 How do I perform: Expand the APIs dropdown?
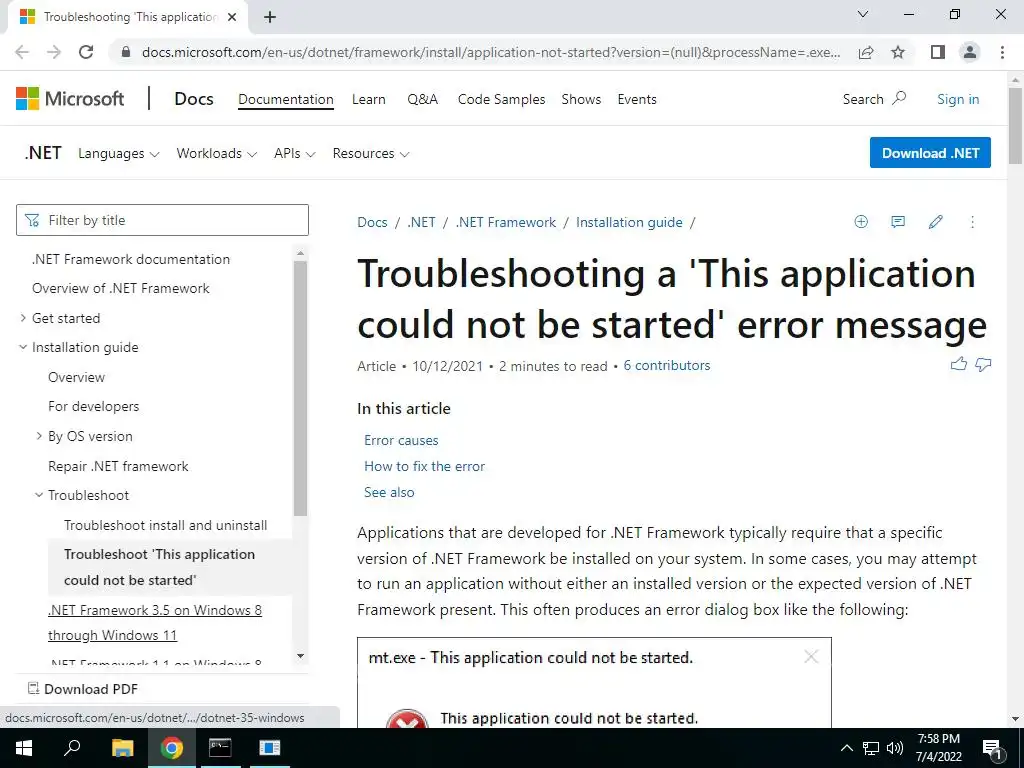click(x=295, y=153)
